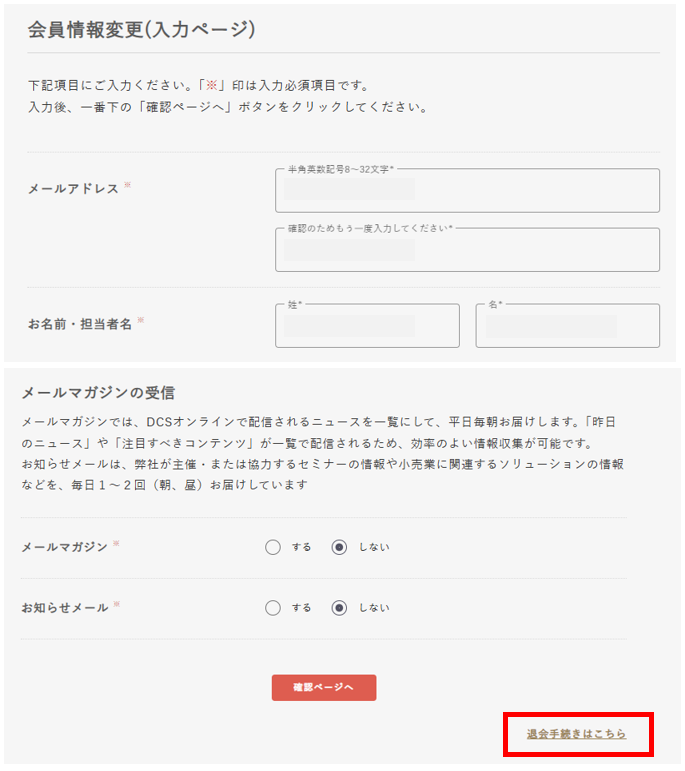The image size is (685, 771).
Task: Click the 会員情報変更(入力ページ) heading
Action: 142,30
